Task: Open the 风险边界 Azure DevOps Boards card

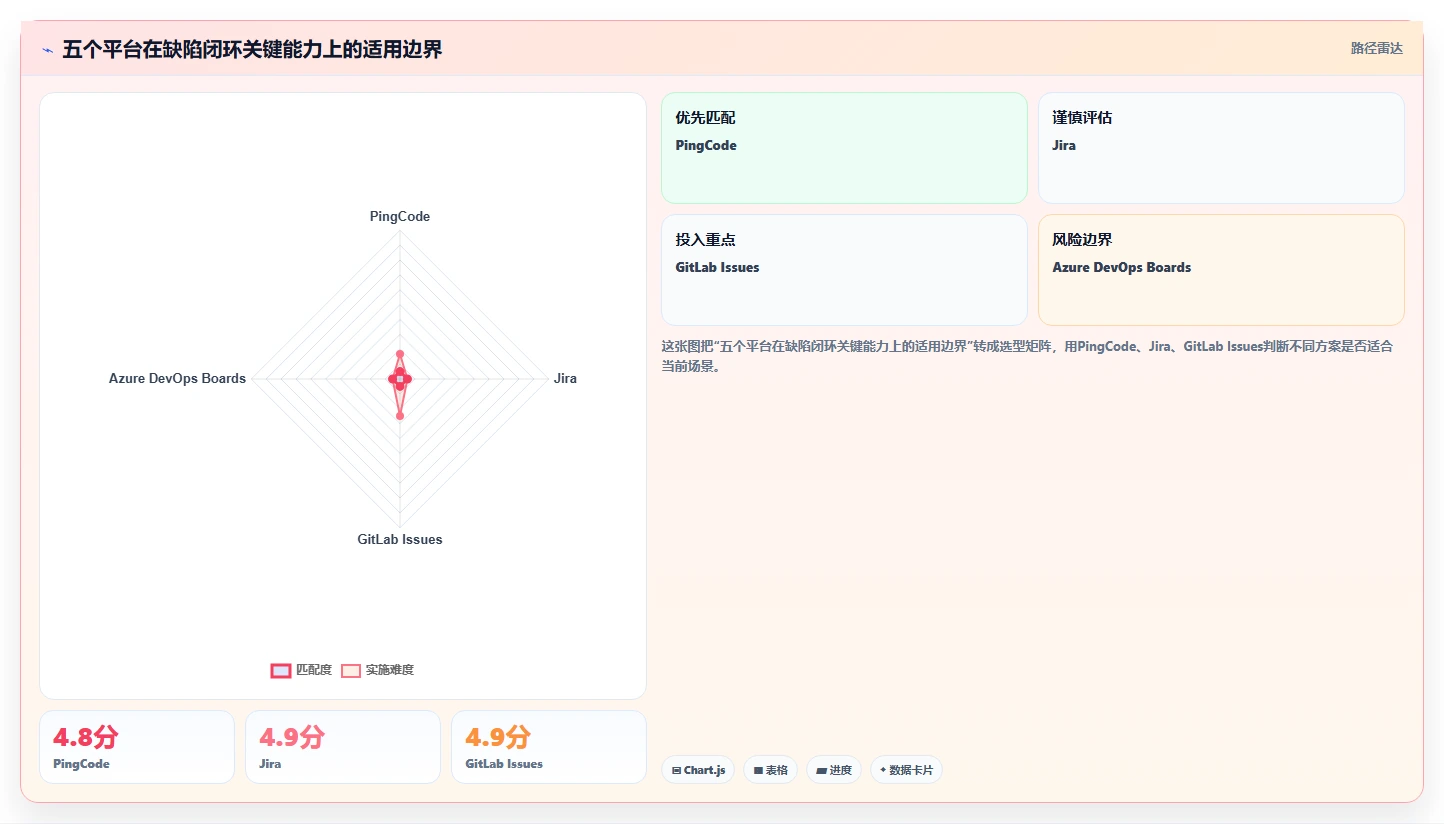Action: point(1221,270)
